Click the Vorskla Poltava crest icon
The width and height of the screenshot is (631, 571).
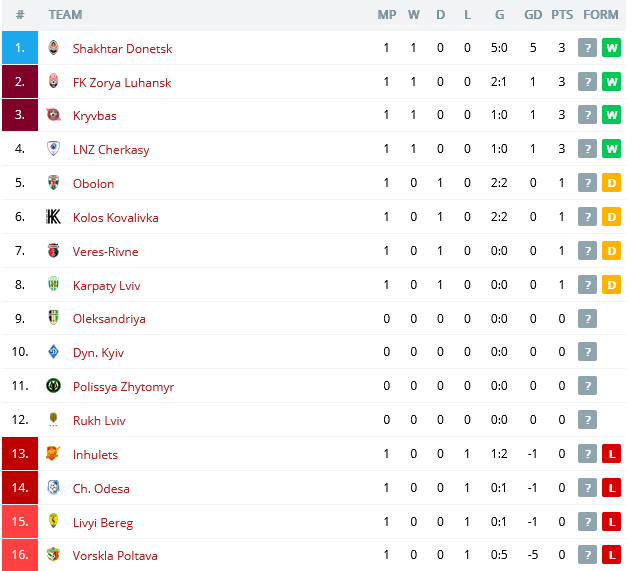(53, 555)
